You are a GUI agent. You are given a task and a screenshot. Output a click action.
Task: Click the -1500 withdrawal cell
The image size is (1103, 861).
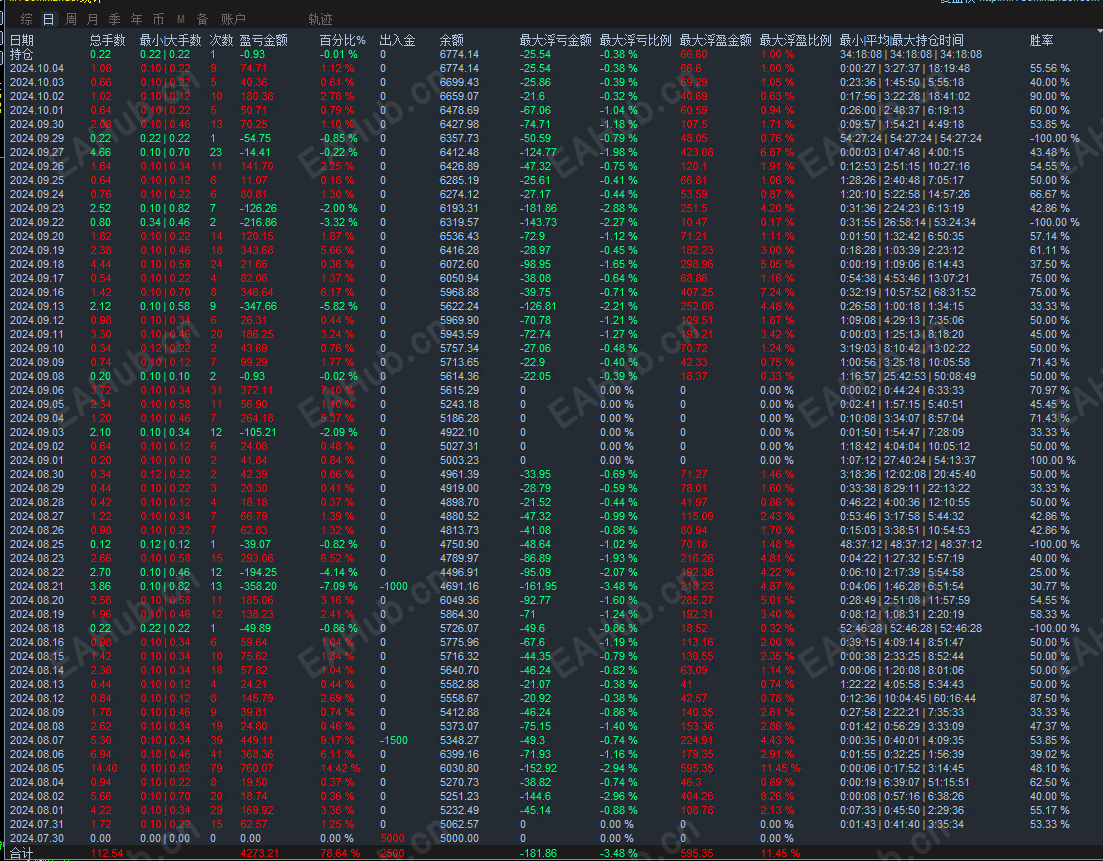(394, 740)
